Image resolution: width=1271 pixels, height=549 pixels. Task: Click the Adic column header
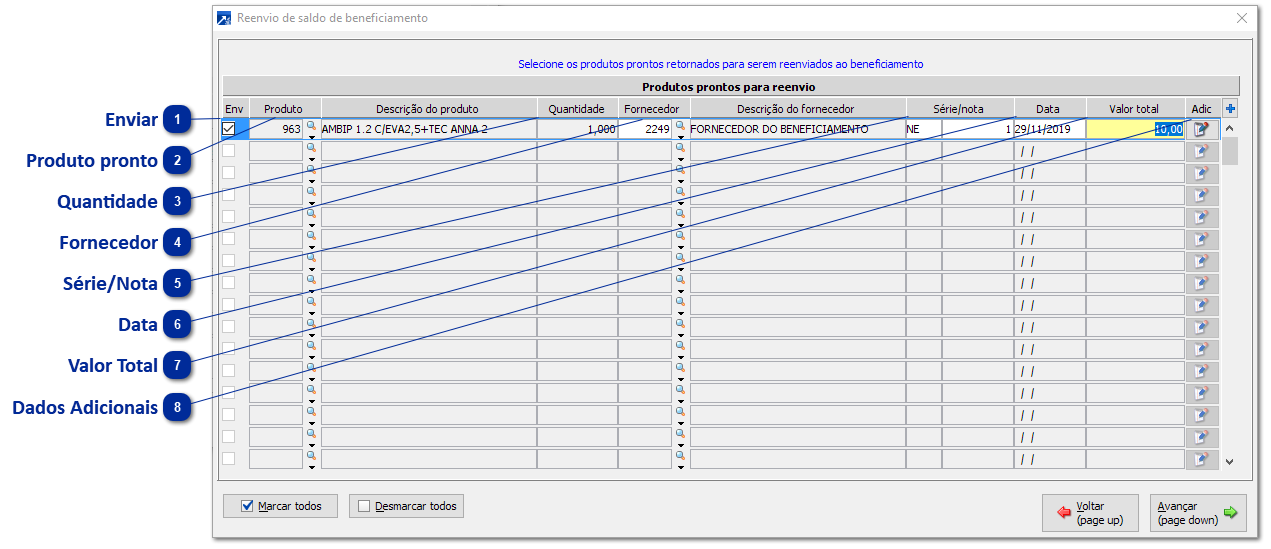click(1202, 108)
